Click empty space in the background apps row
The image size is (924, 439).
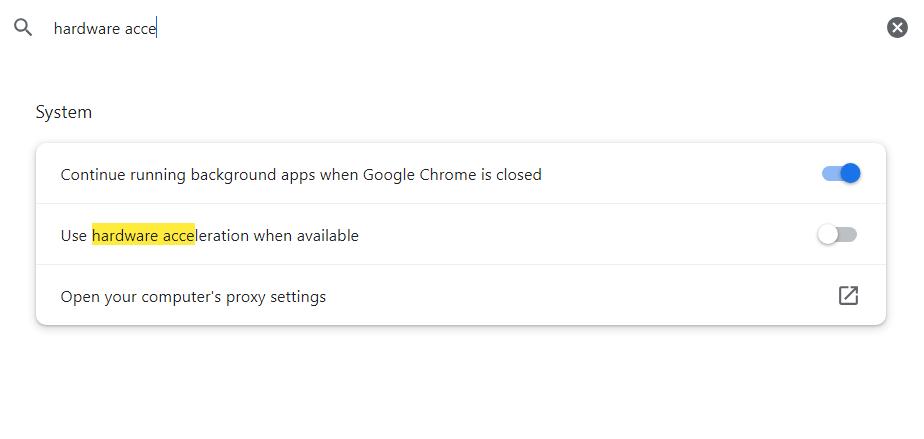click(x=680, y=175)
